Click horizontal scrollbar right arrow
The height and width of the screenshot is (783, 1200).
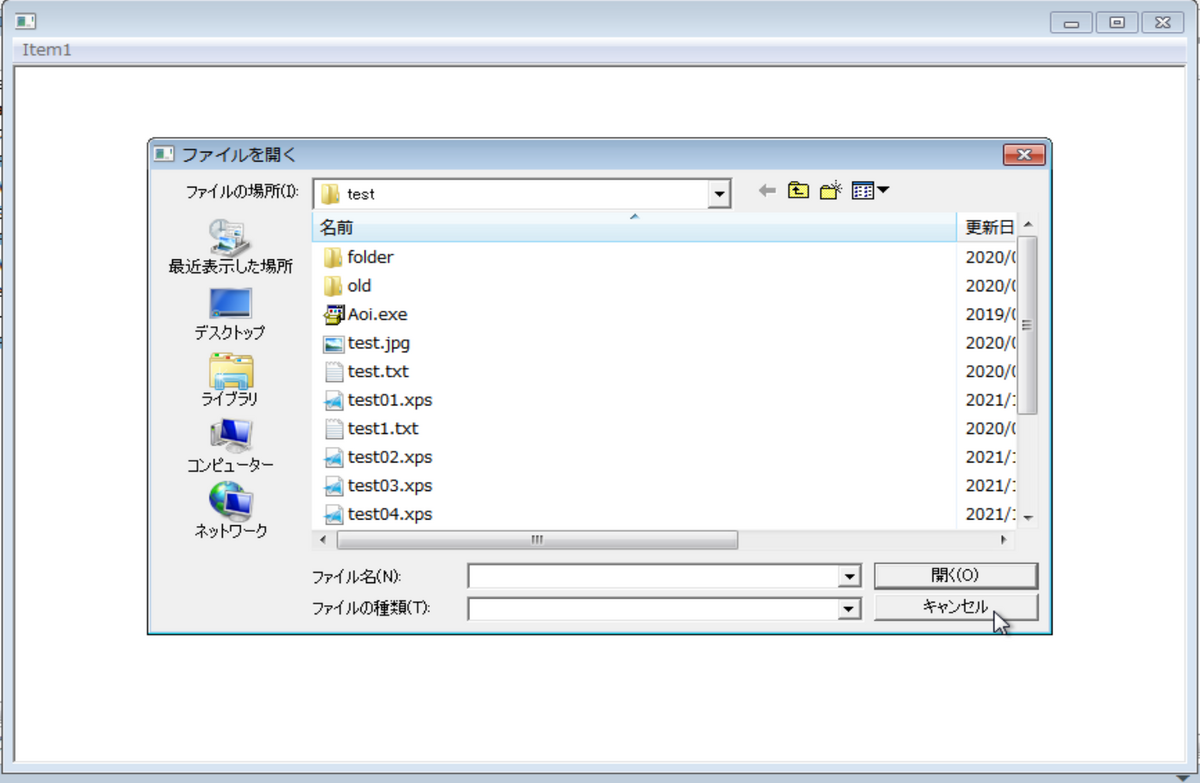tap(1004, 540)
